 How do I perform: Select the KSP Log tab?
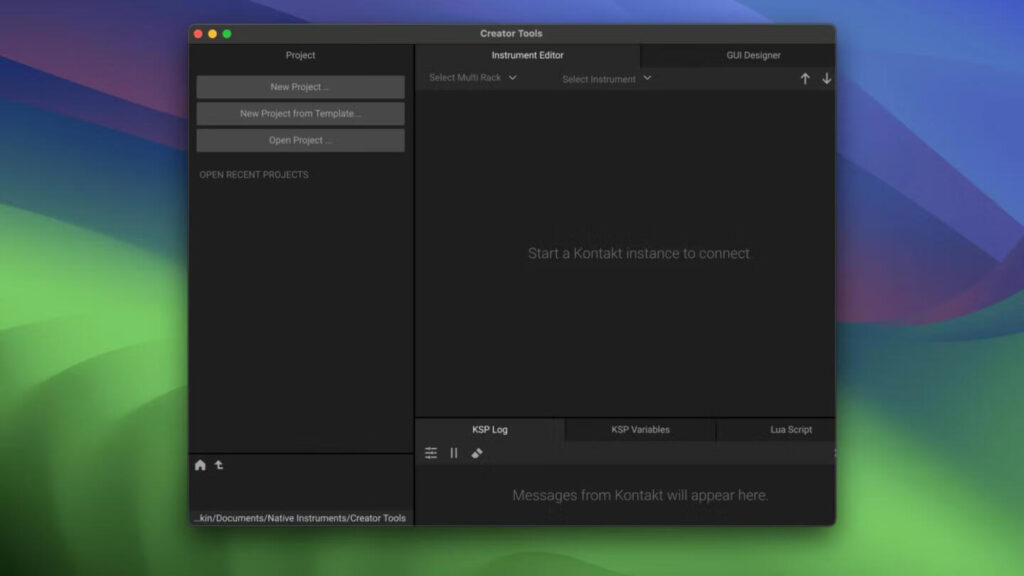click(488, 429)
